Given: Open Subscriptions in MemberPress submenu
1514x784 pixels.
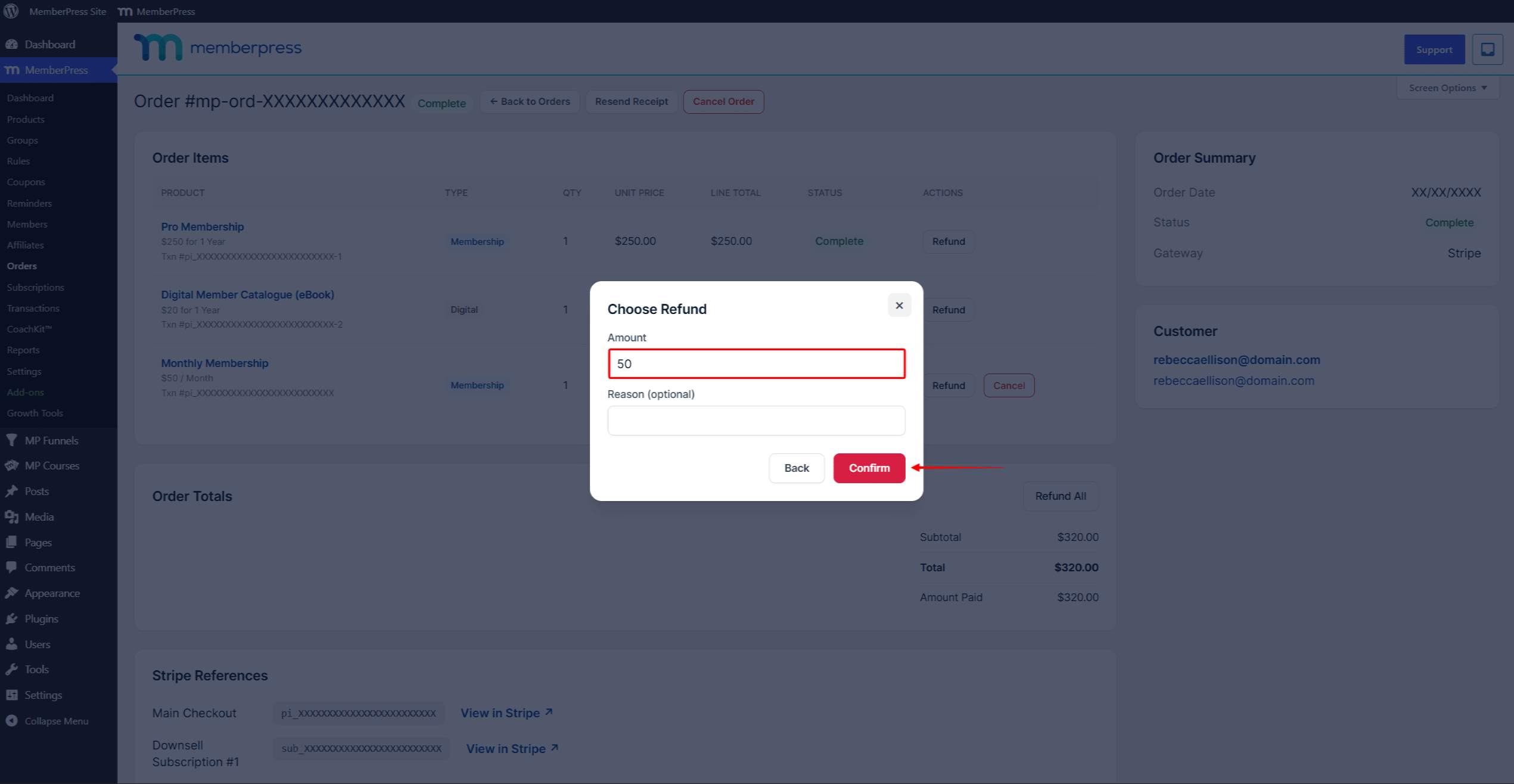Looking at the screenshot, I should (35, 287).
